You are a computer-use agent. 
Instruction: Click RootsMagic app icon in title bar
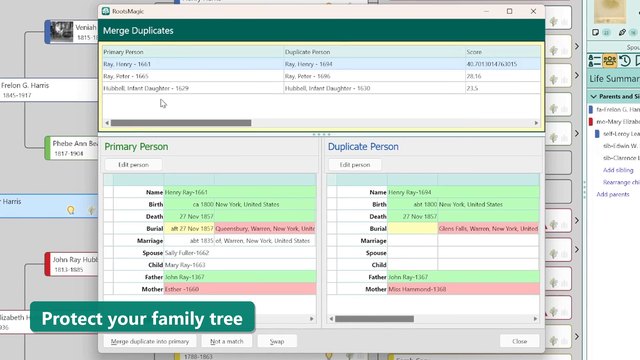pyautogui.click(x=106, y=11)
